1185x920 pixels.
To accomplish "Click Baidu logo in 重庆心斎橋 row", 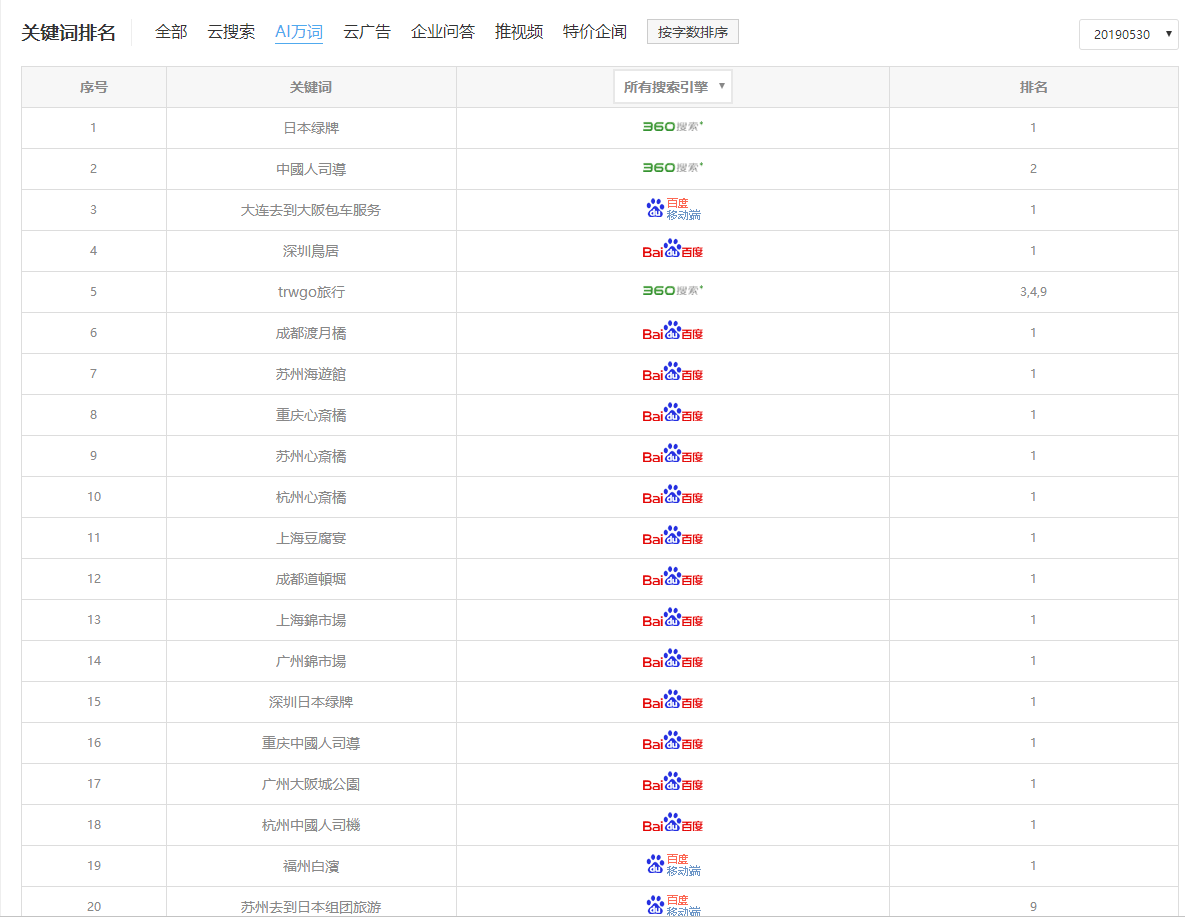I will tap(673, 414).
